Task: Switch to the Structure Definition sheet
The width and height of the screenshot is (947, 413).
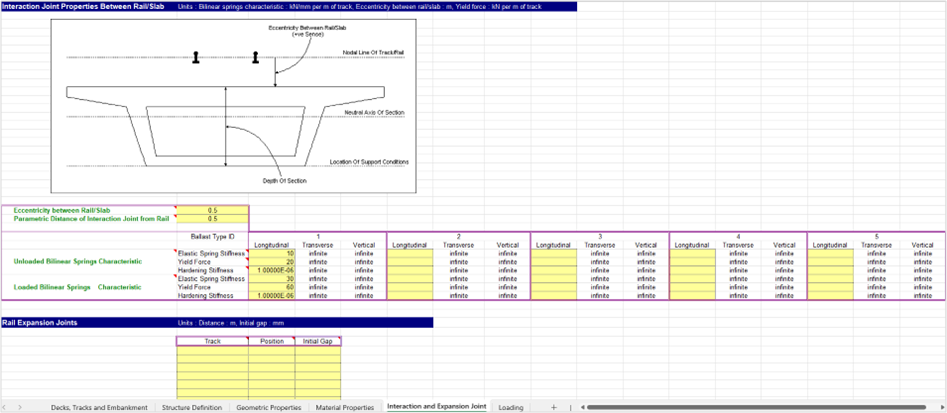Action: tap(192, 407)
